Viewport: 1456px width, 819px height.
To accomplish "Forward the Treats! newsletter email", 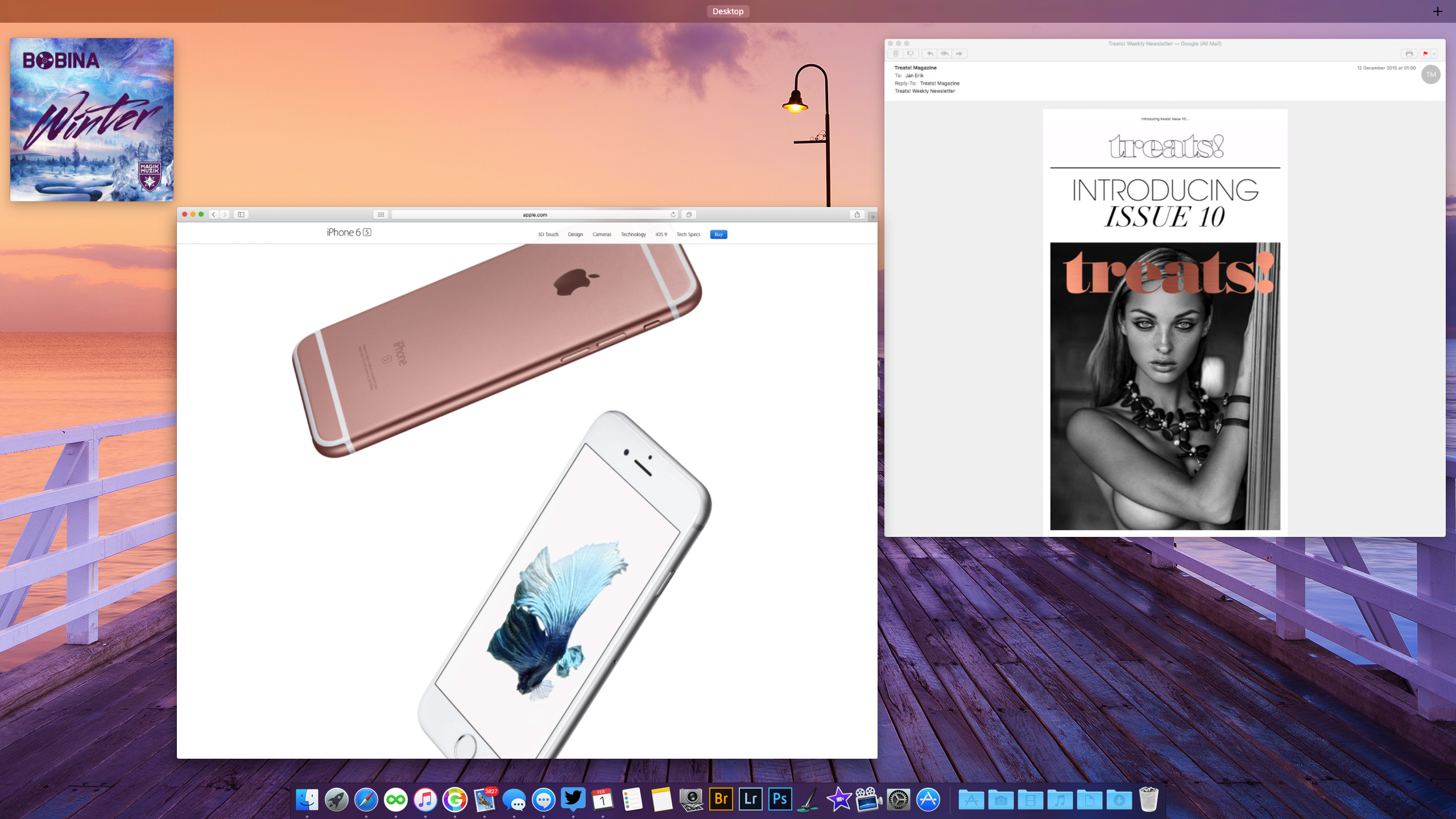I will tap(959, 53).
